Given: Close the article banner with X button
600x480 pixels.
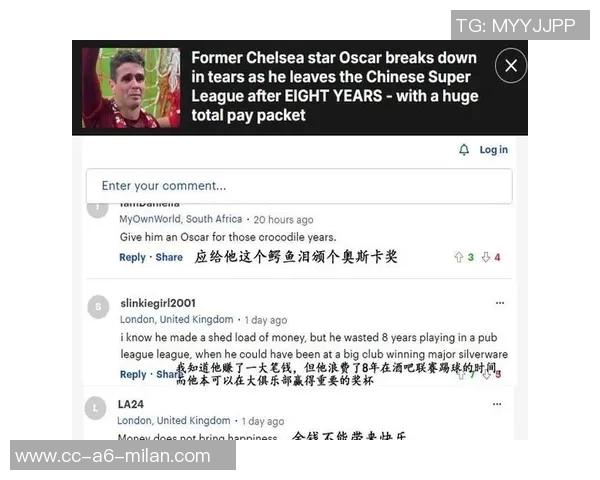Looking at the screenshot, I should tap(511, 66).
